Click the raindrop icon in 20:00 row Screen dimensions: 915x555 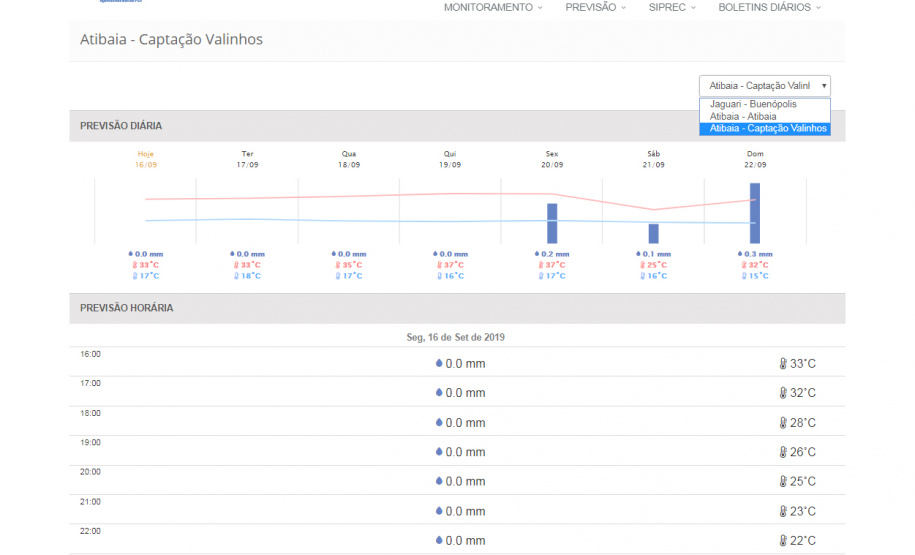pos(438,482)
